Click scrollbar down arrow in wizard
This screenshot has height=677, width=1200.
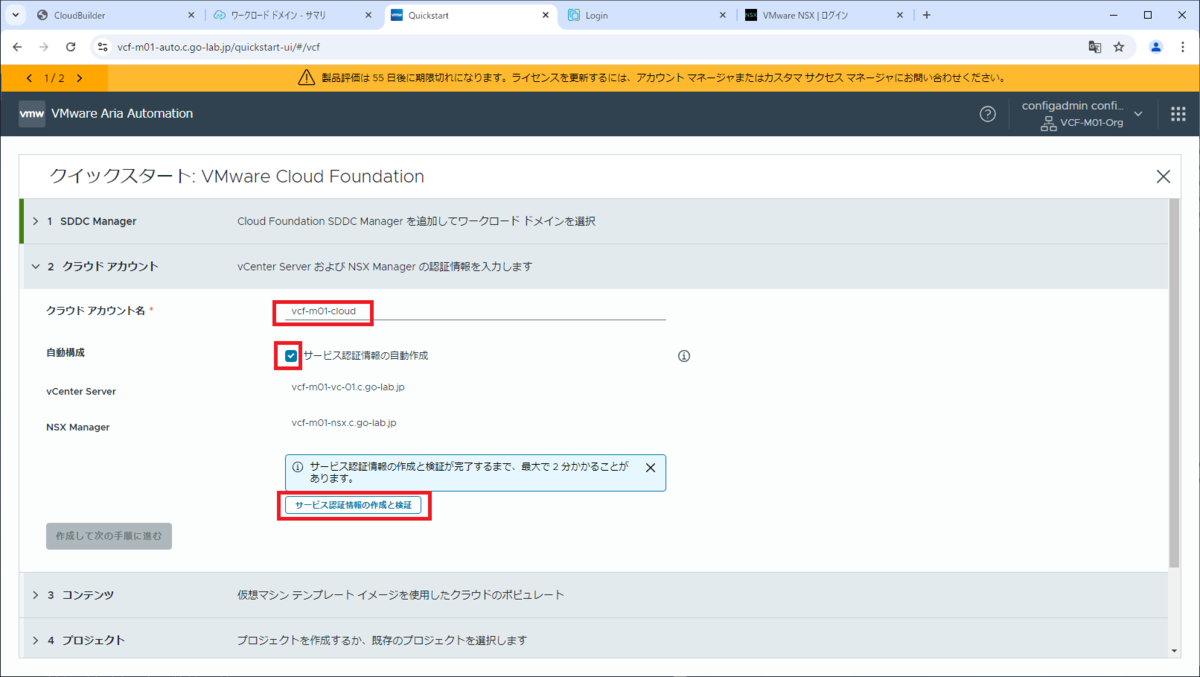(1174, 651)
